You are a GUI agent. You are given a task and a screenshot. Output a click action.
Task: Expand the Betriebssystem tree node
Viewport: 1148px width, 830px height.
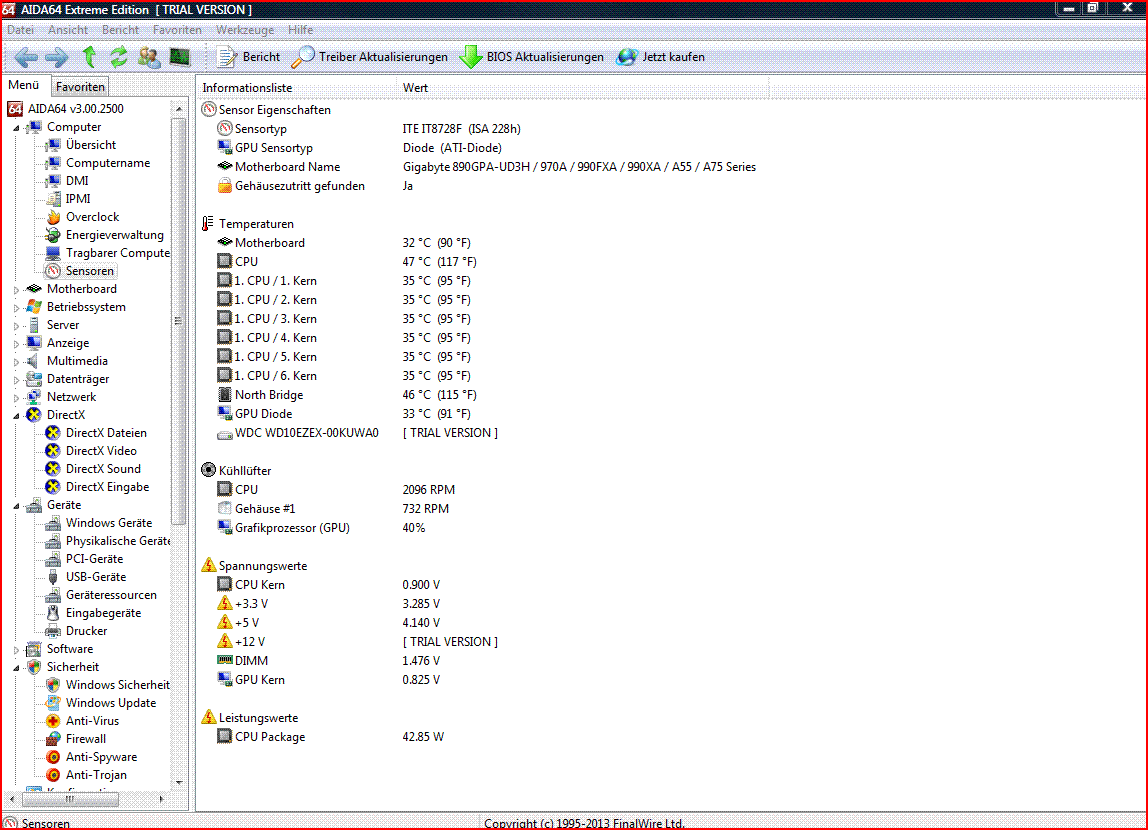16,308
